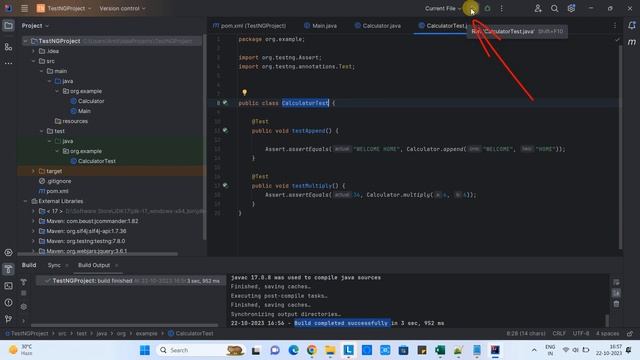This screenshot has height=360, width=640.
Task: Click the editor vertical scrollbar
Action: pos(620,147)
